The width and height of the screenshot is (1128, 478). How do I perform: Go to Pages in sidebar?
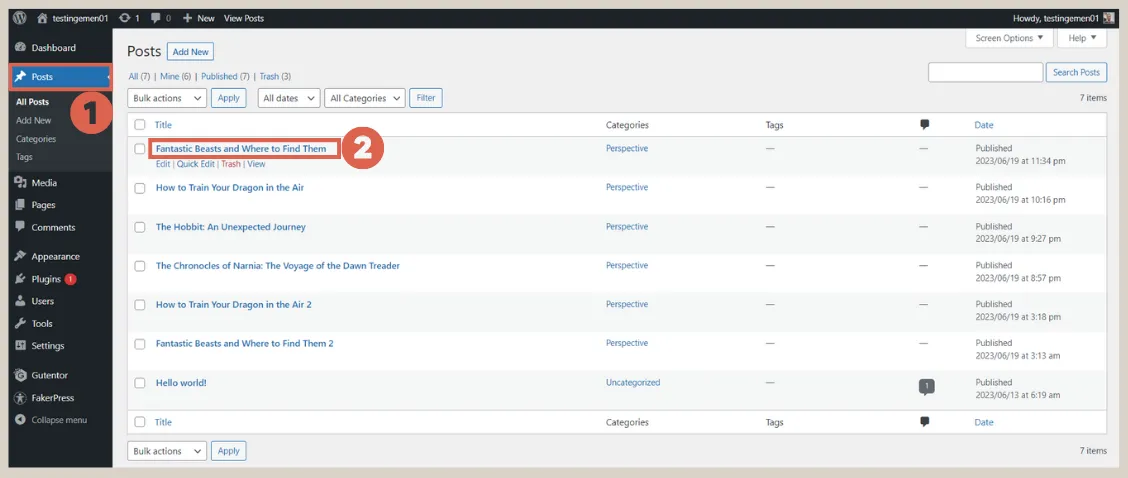(x=43, y=205)
